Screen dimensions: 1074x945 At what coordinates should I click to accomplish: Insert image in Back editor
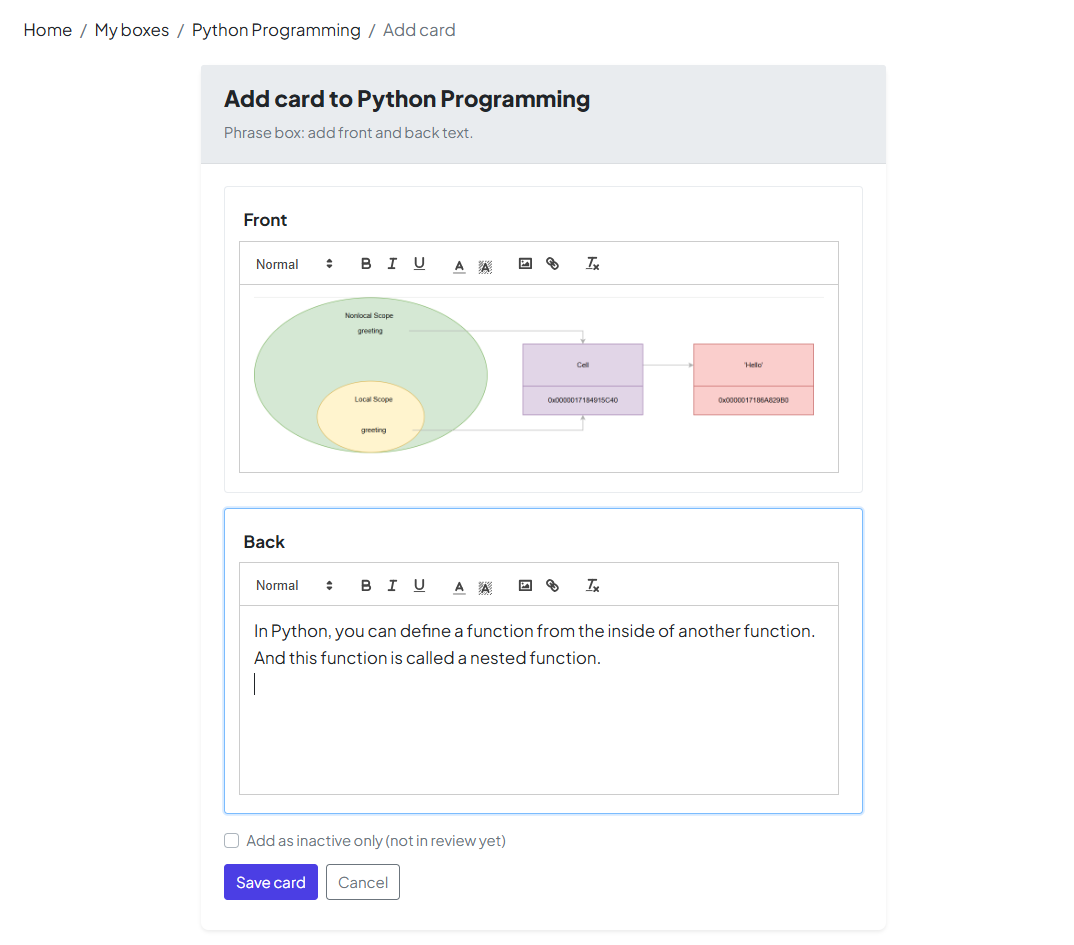(525, 586)
